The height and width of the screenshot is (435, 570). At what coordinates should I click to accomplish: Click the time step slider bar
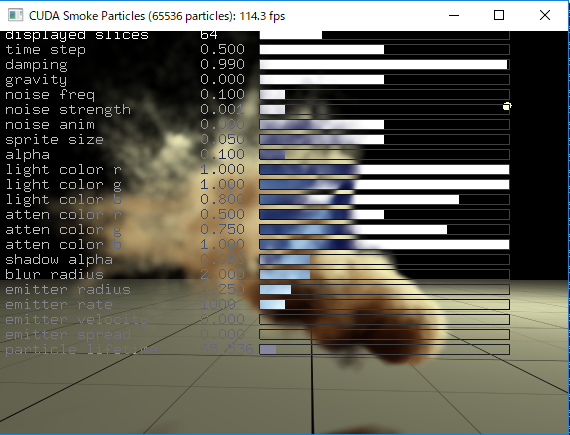pyautogui.click(x=385, y=50)
